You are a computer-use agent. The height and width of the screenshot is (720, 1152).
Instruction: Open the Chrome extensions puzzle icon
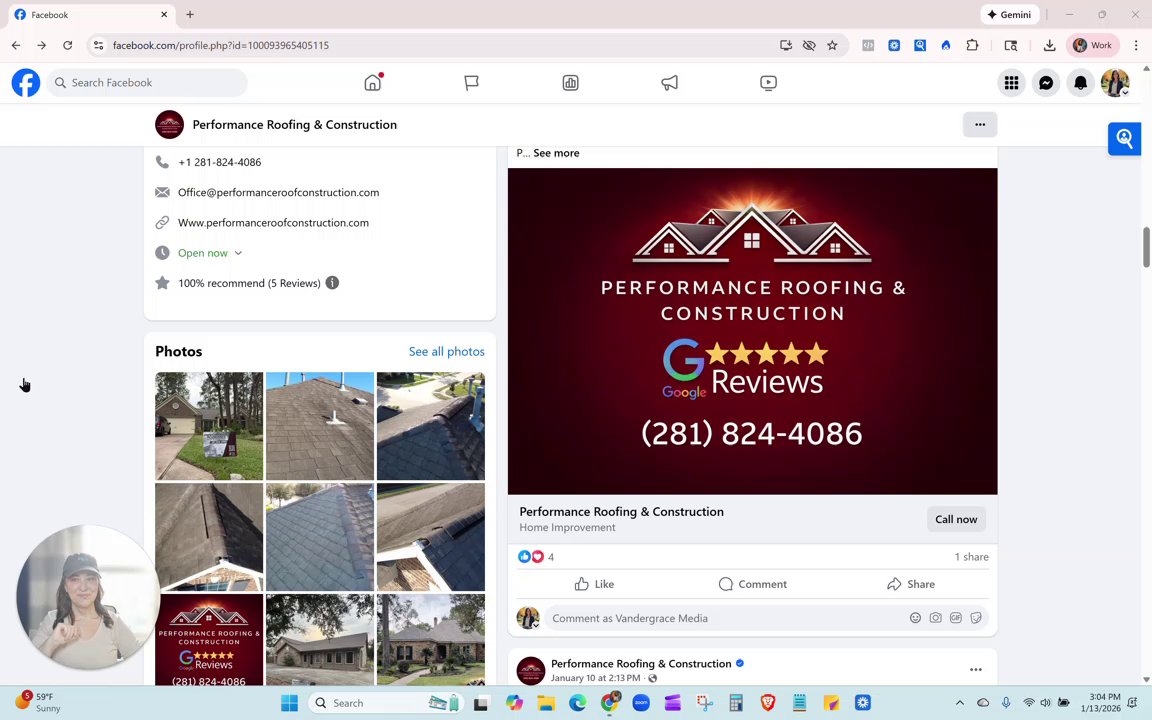click(972, 46)
